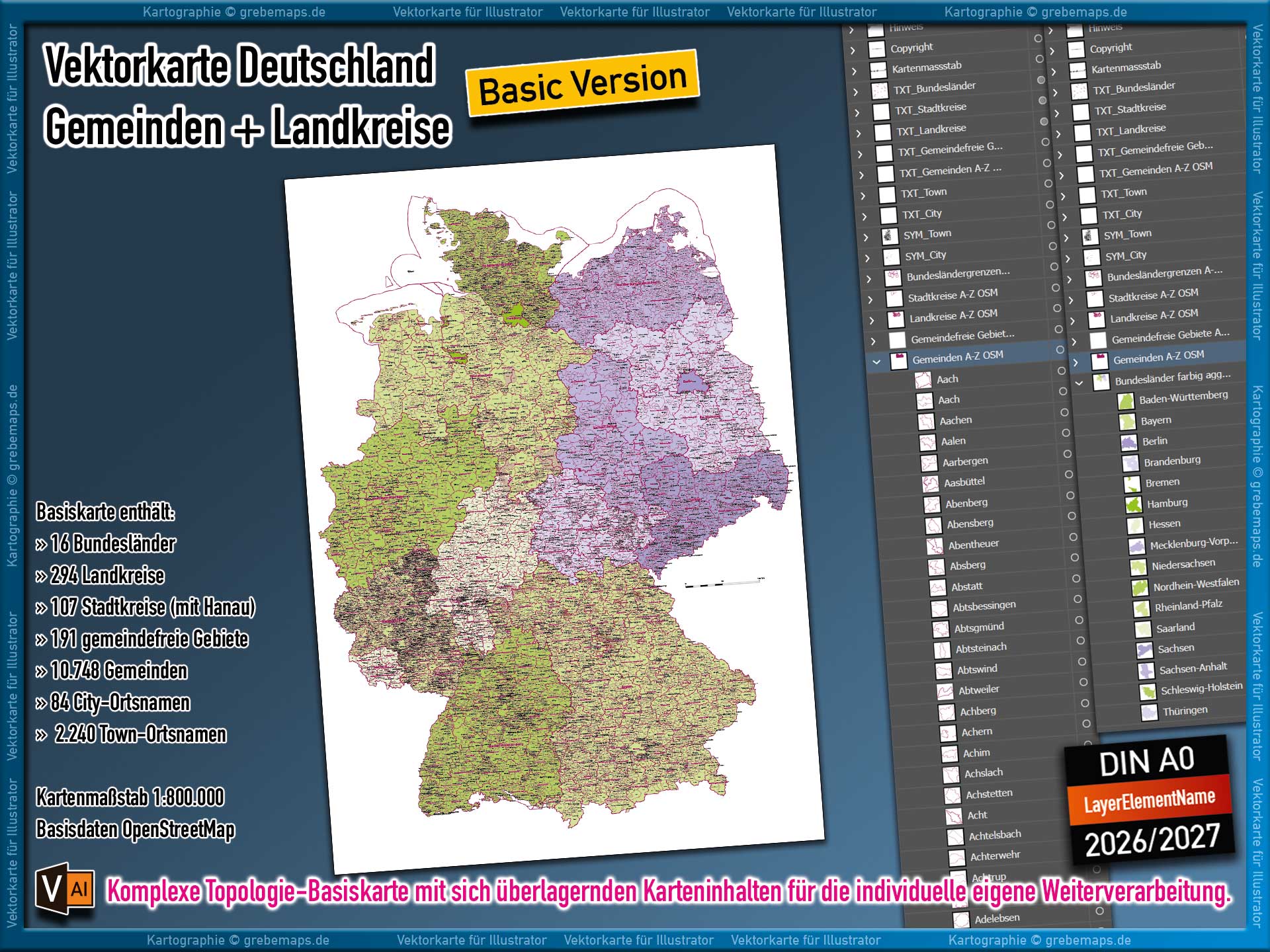This screenshot has height=952, width=1270.
Task: Select the Mecklenburg-Vorp... layer name
Action: coord(1194,543)
